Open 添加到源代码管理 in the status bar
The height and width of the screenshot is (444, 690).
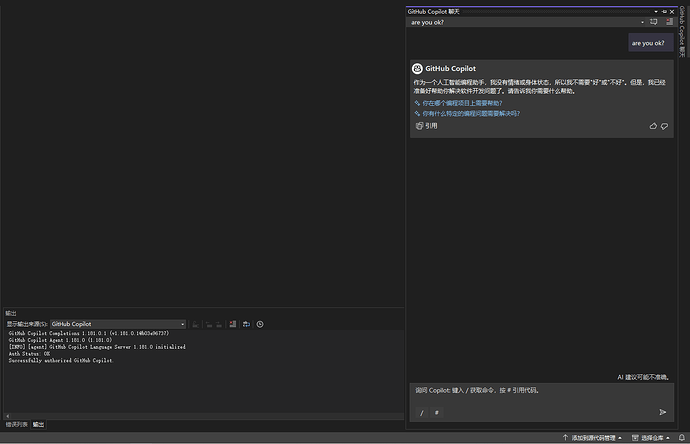point(592,438)
